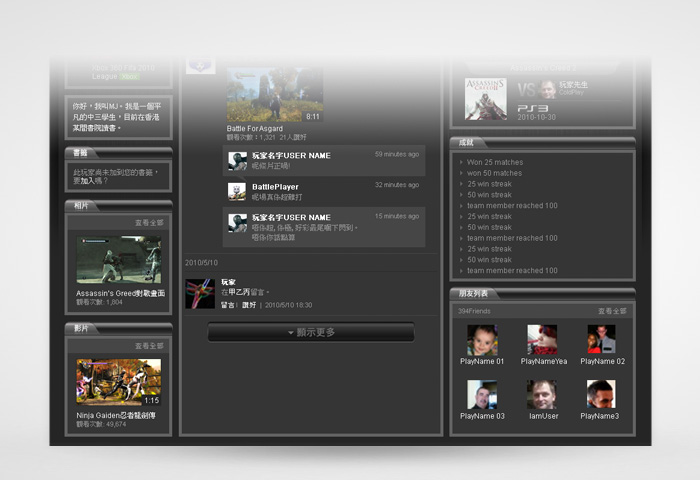The height and width of the screenshot is (480, 700).
Task: Click 394Friends count text
Action: click(474, 311)
